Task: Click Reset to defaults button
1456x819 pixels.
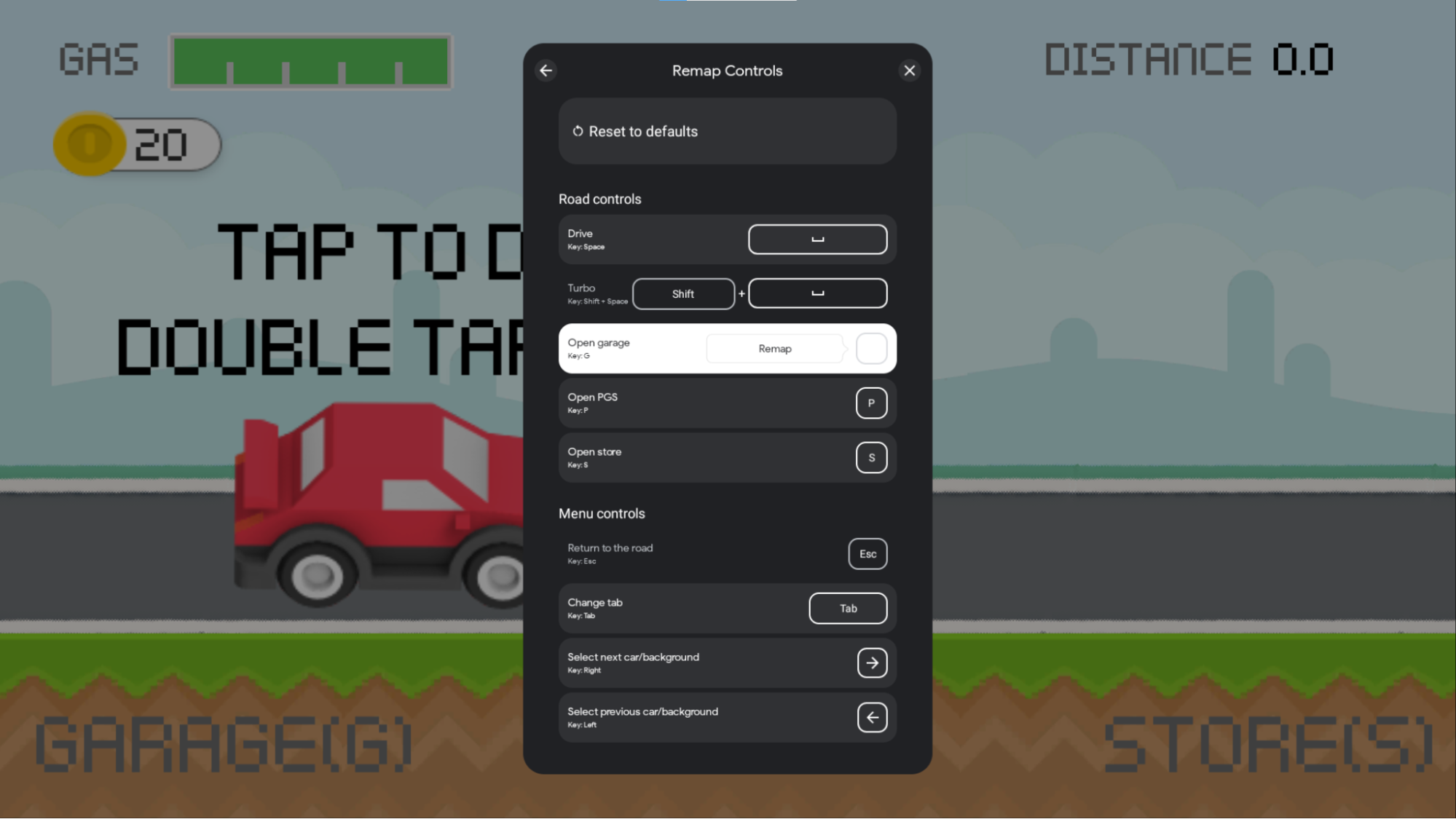Action: coord(727,131)
